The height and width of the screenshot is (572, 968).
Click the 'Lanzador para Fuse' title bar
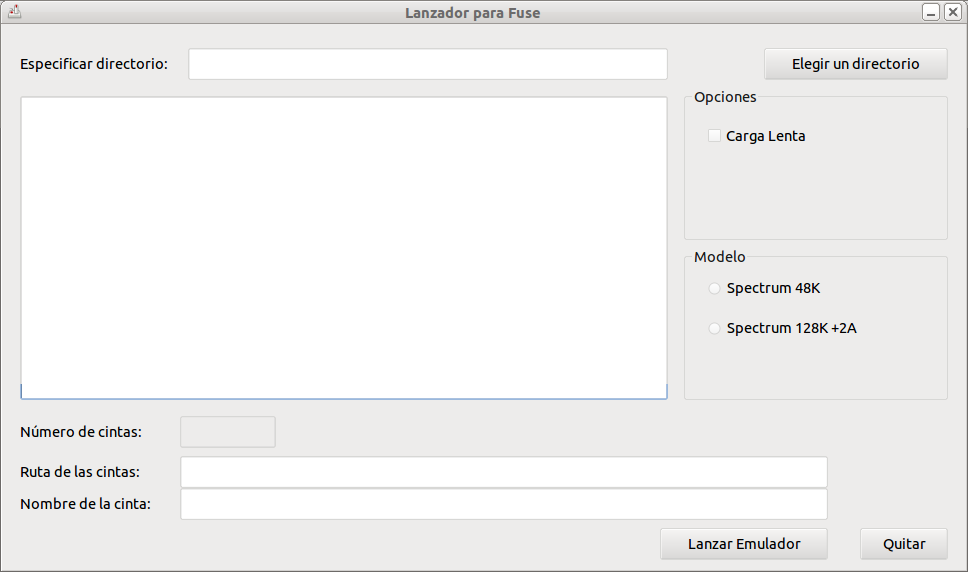tap(472, 12)
